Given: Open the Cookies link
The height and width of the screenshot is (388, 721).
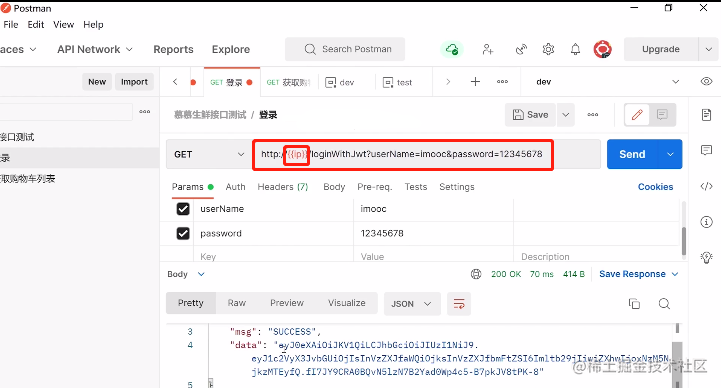Looking at the screenshot, I should pyautogui.click(x=655, y=187).
